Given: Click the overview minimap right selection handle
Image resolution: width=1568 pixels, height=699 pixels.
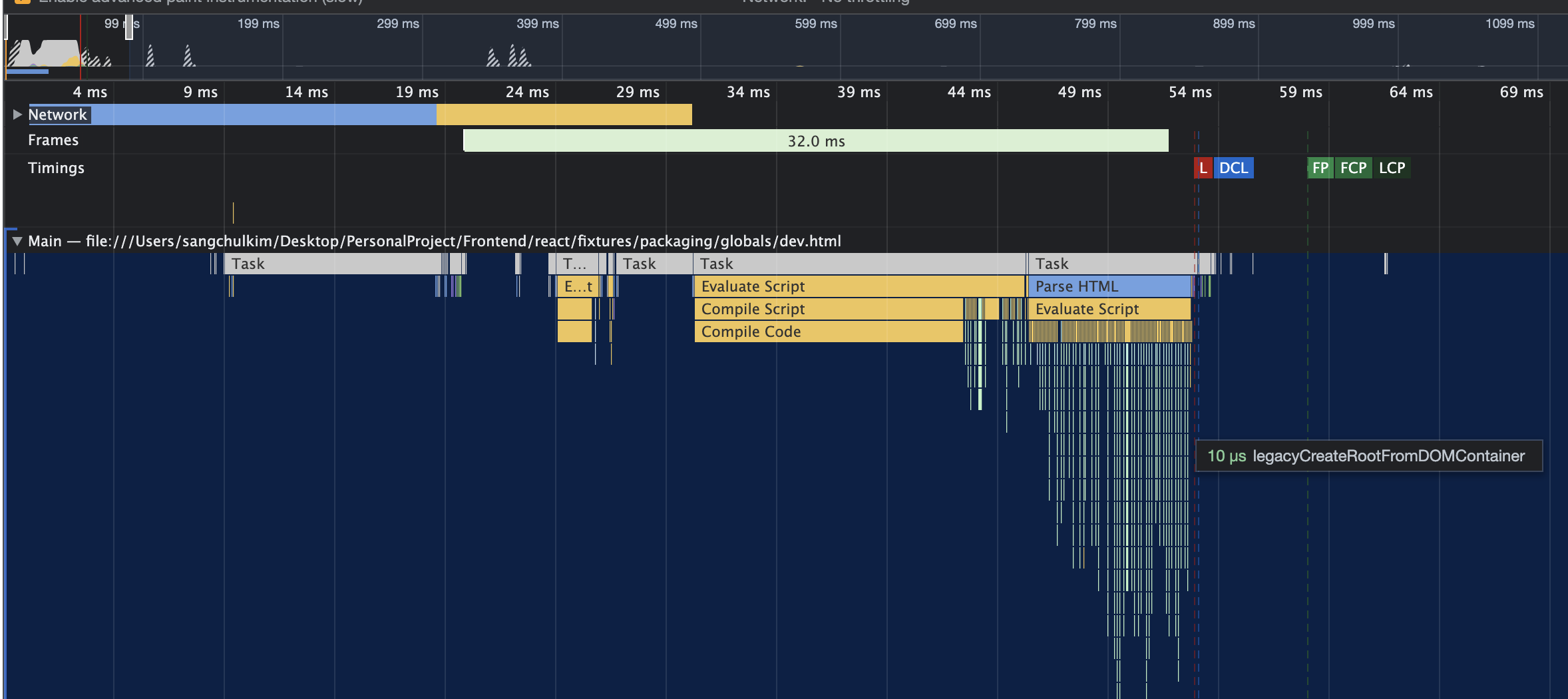Looking at the screenshot, I should pos(129,27).
